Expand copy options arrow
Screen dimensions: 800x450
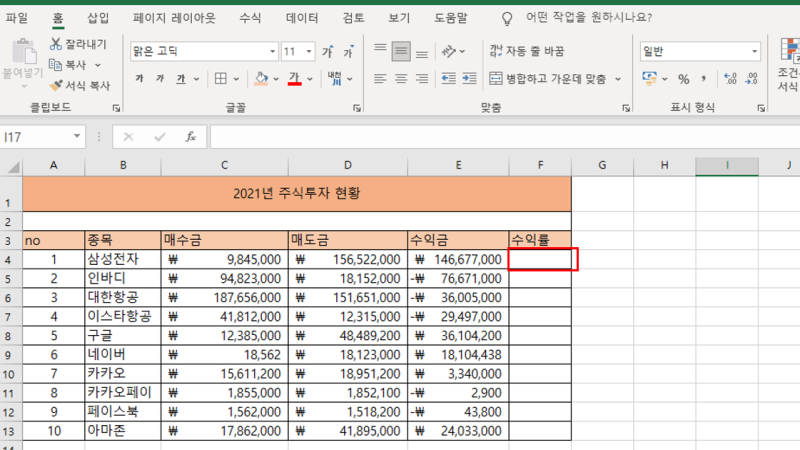(x=97, y=65)
